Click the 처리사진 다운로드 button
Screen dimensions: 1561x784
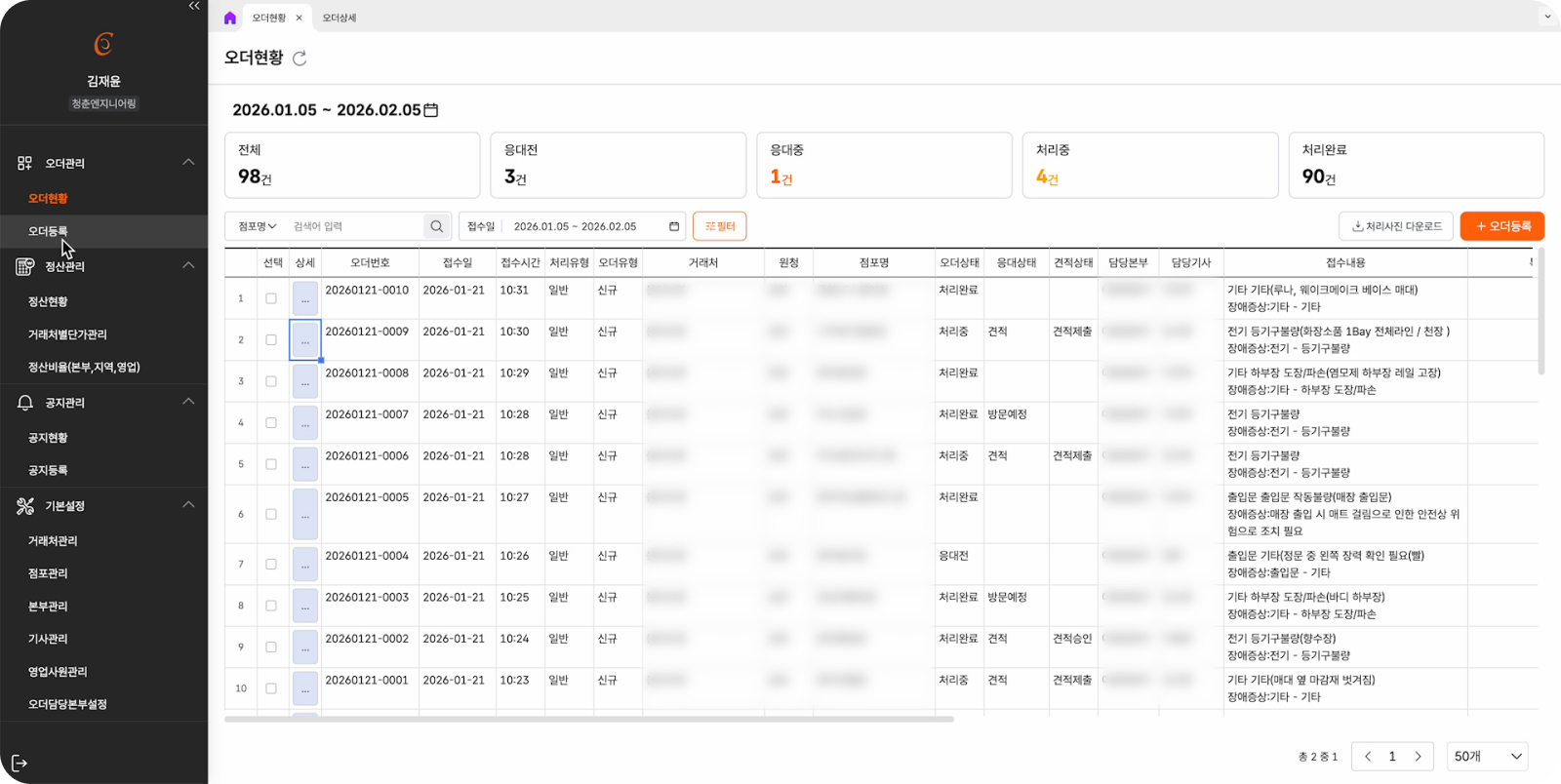pos(1395,226)
